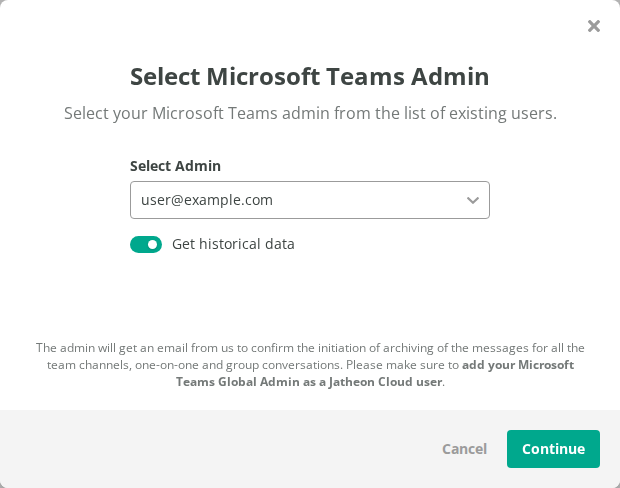Click the subtitle about existing users list

[310, 113]
